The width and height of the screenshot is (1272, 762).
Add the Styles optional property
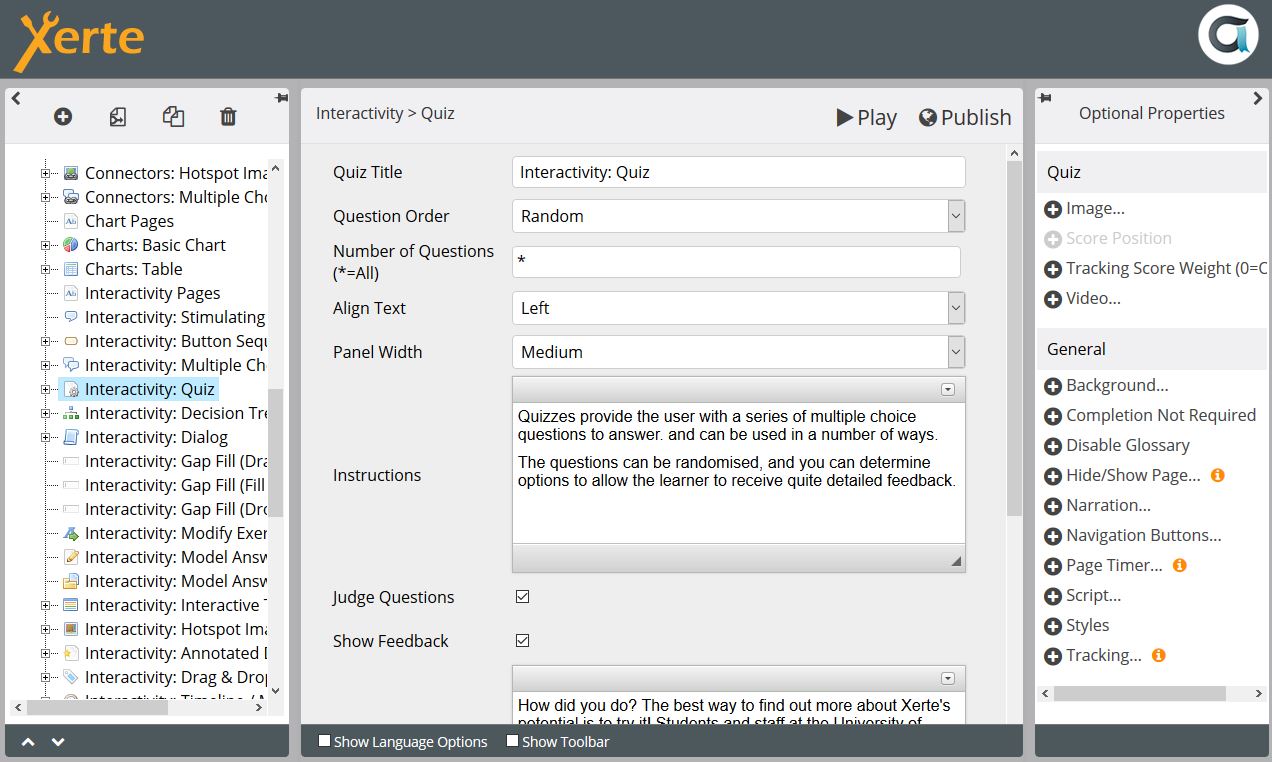[x=1077, y=626]
